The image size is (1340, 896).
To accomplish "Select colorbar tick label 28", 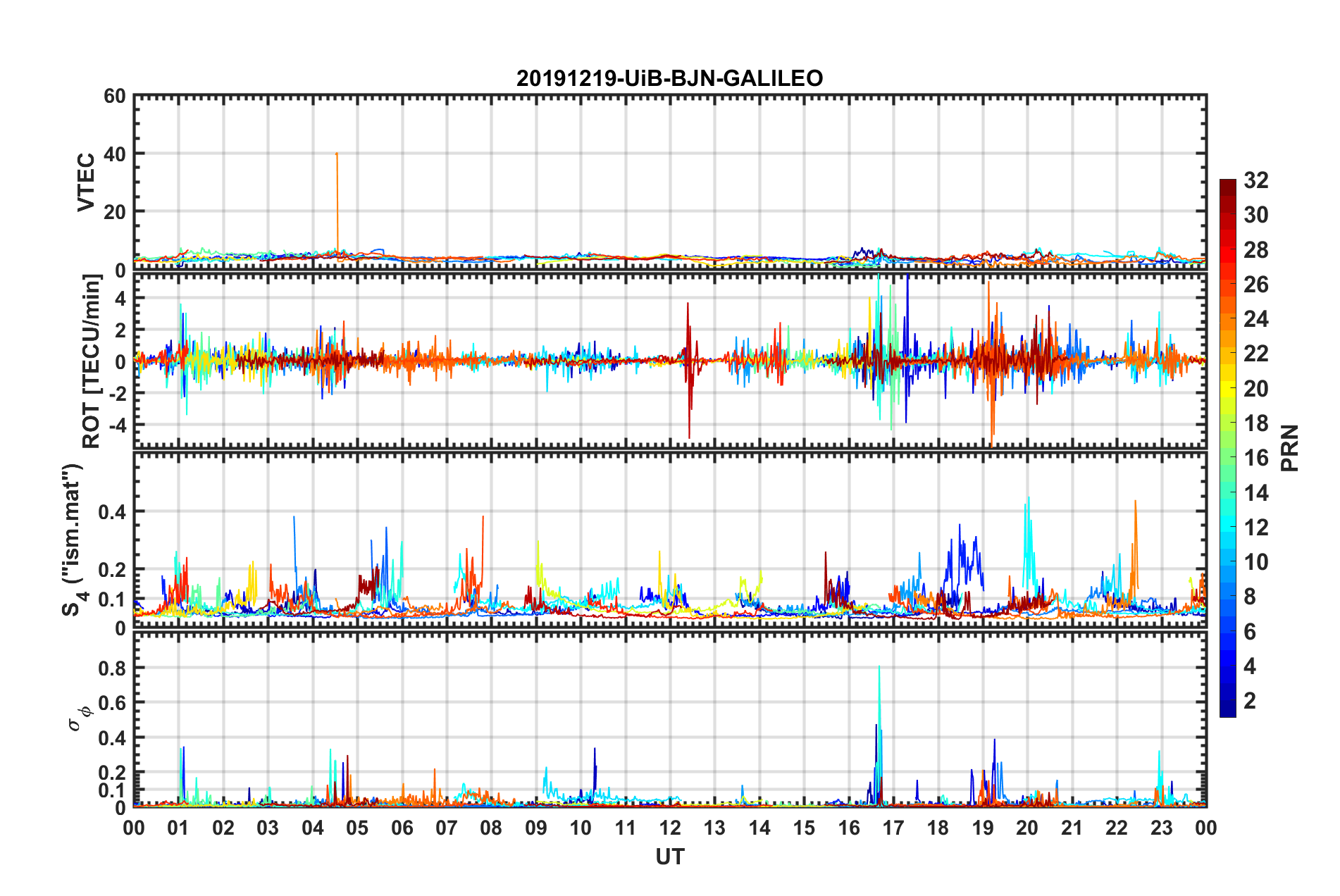I will [1256, 250].
